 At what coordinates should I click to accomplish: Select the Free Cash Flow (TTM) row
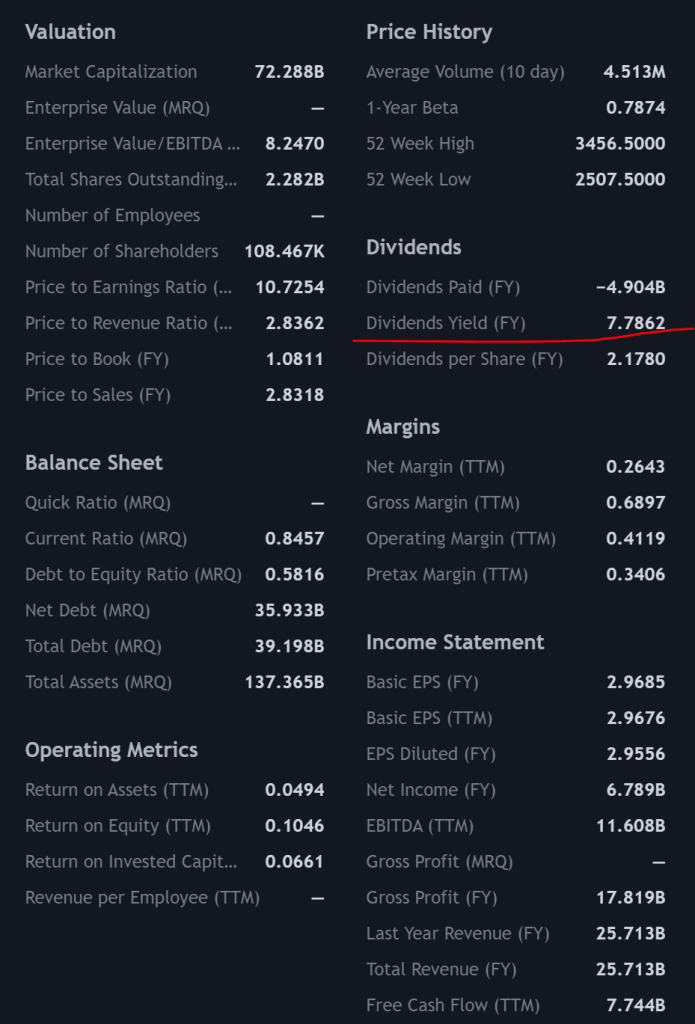point(516,1006)
